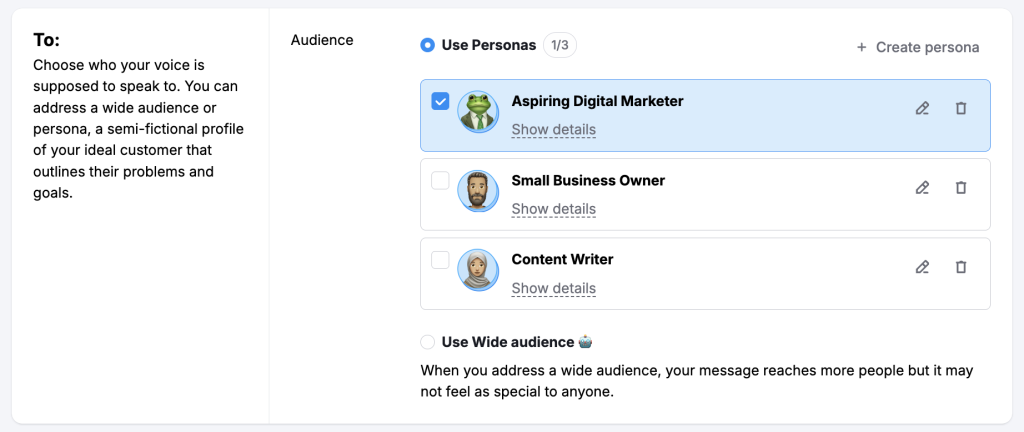Delete the Aspiring Digital Marketer persona
Image resolution: width=1024 pixels, height=432 pixels.
coord(961,108)
